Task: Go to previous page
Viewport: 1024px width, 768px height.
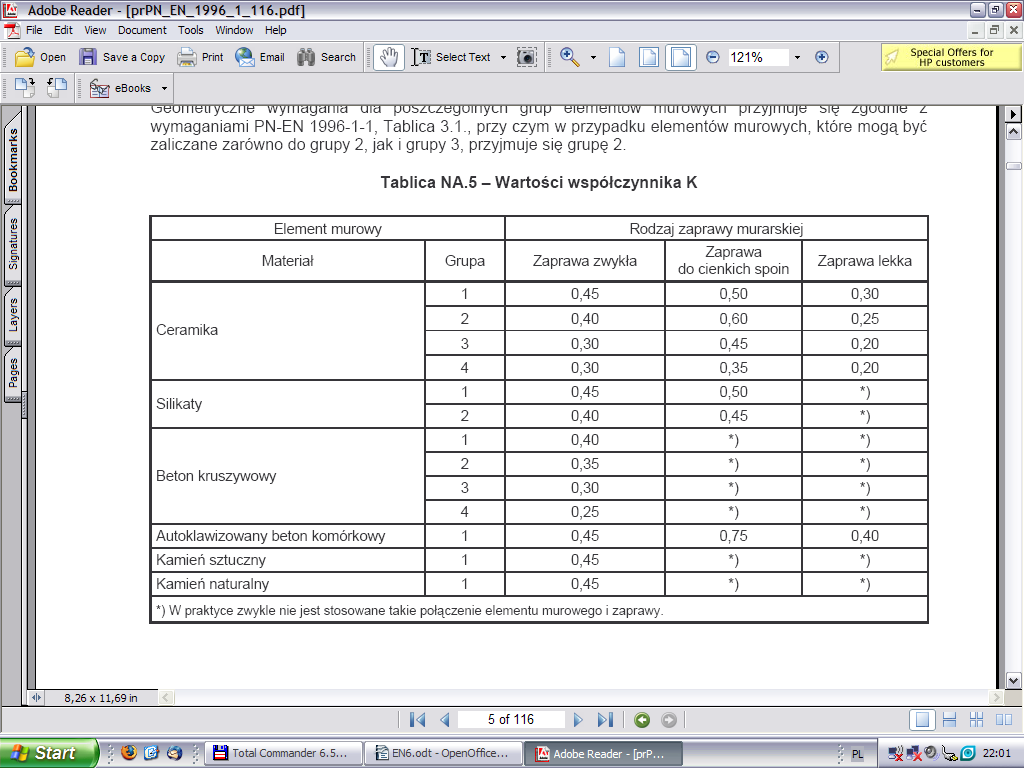Action: [x=445, y=720]
